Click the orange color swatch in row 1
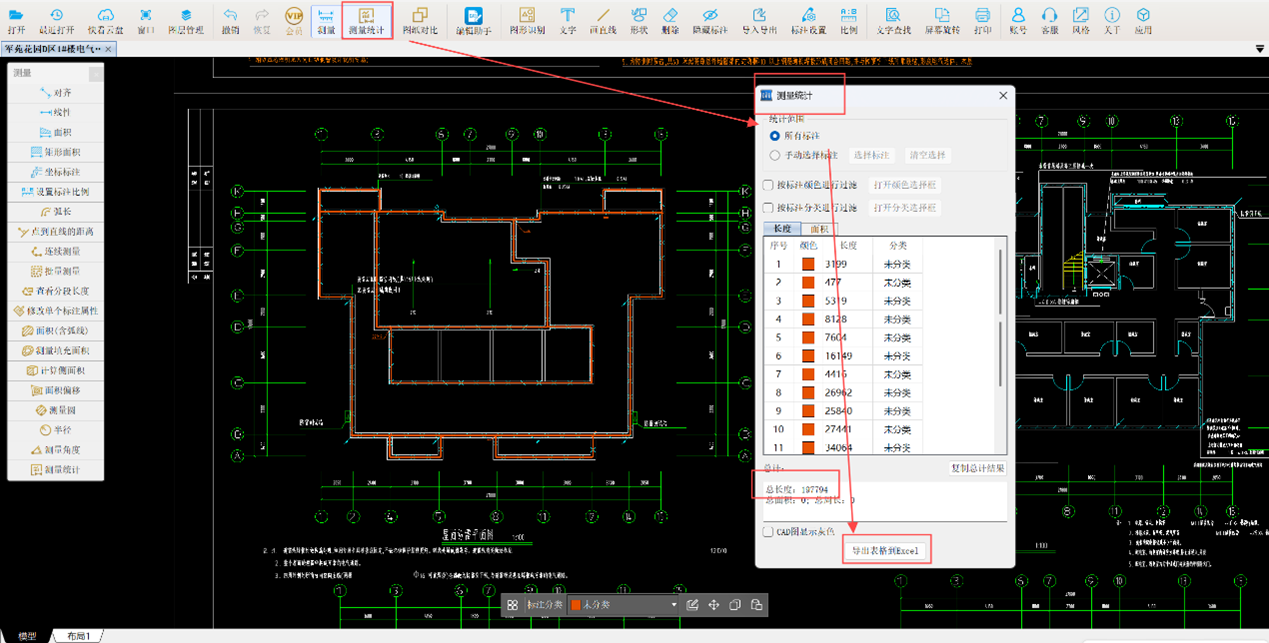The height and width of the screenshot is (643, 1269). pos(808,264)
